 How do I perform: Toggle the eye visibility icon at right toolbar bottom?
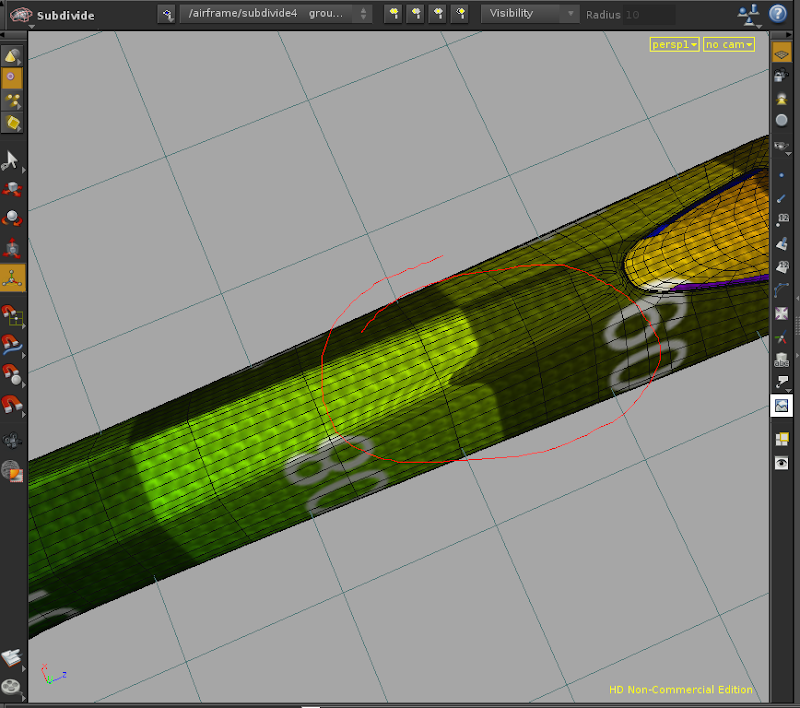(782, 462)
